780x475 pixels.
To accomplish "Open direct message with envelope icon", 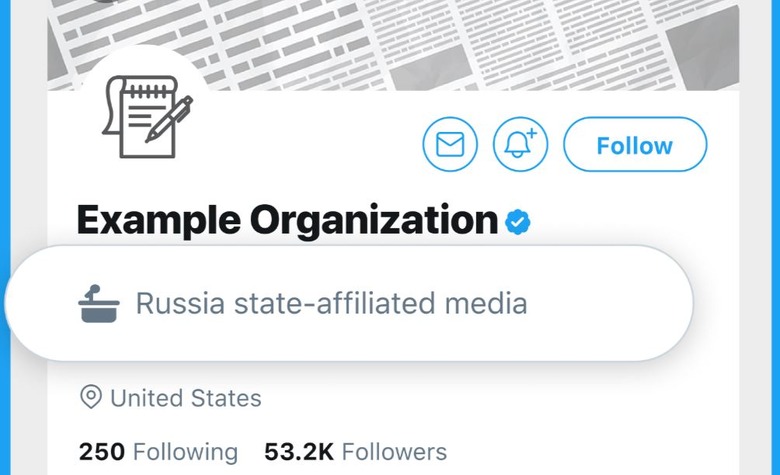I will pyautogui.click(x=451, y=146).
